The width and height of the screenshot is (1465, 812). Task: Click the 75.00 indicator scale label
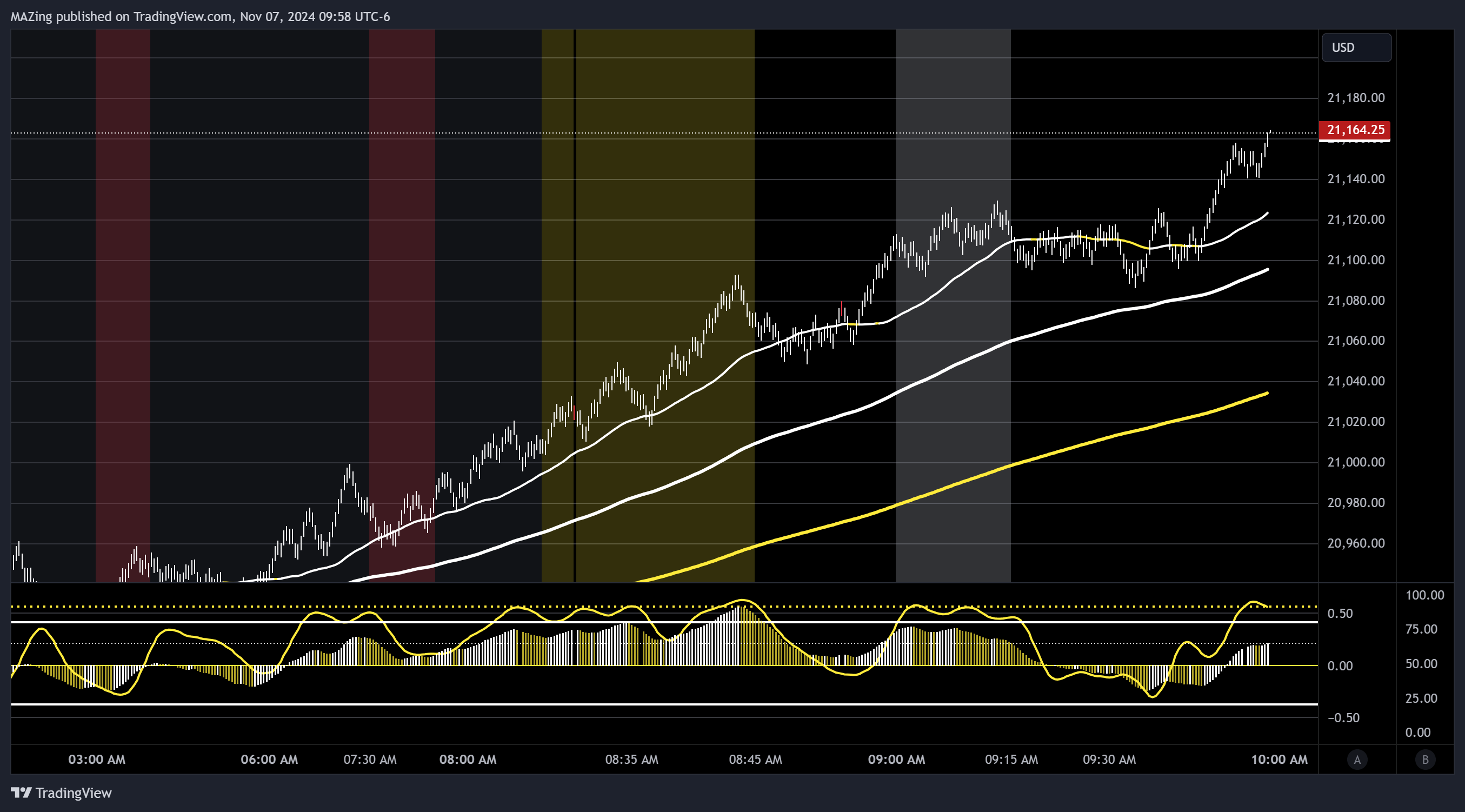pos(1421,629)
